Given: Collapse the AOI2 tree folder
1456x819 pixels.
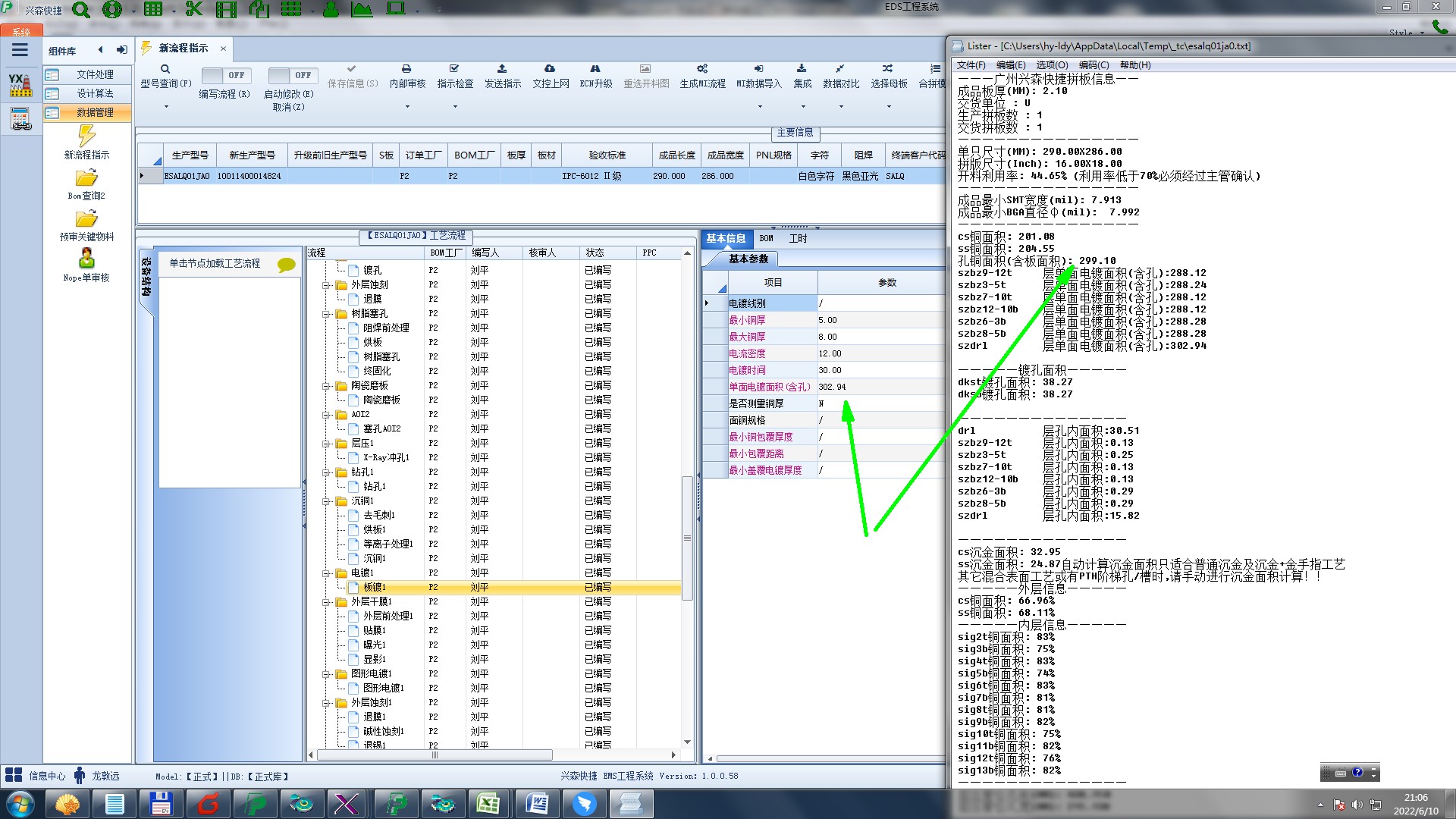Looking at the screenshot, I should (x=326, y=415).
